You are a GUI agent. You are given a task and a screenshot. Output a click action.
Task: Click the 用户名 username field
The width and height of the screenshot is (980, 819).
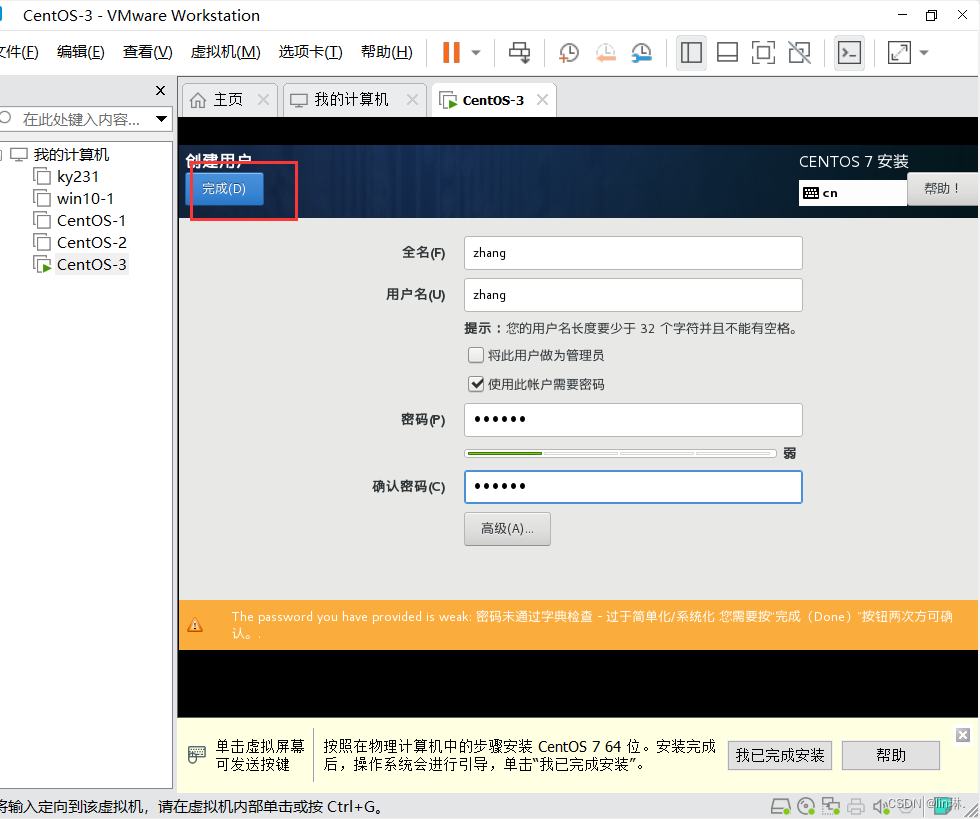[633, 295]
